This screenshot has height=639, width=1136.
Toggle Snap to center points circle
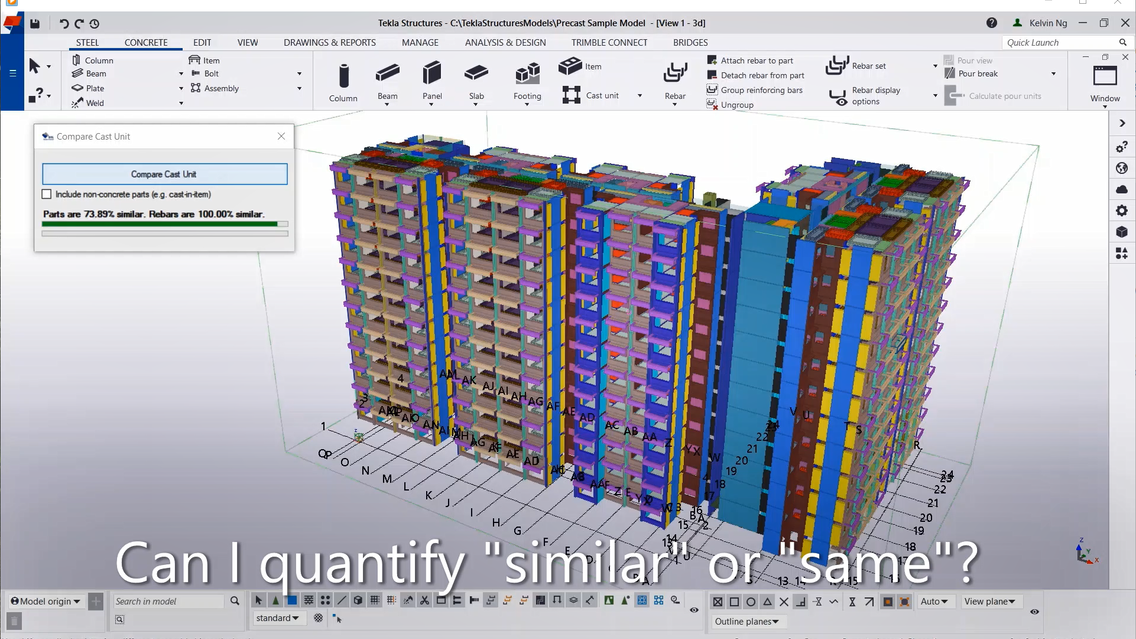click(x=751, y=601)
